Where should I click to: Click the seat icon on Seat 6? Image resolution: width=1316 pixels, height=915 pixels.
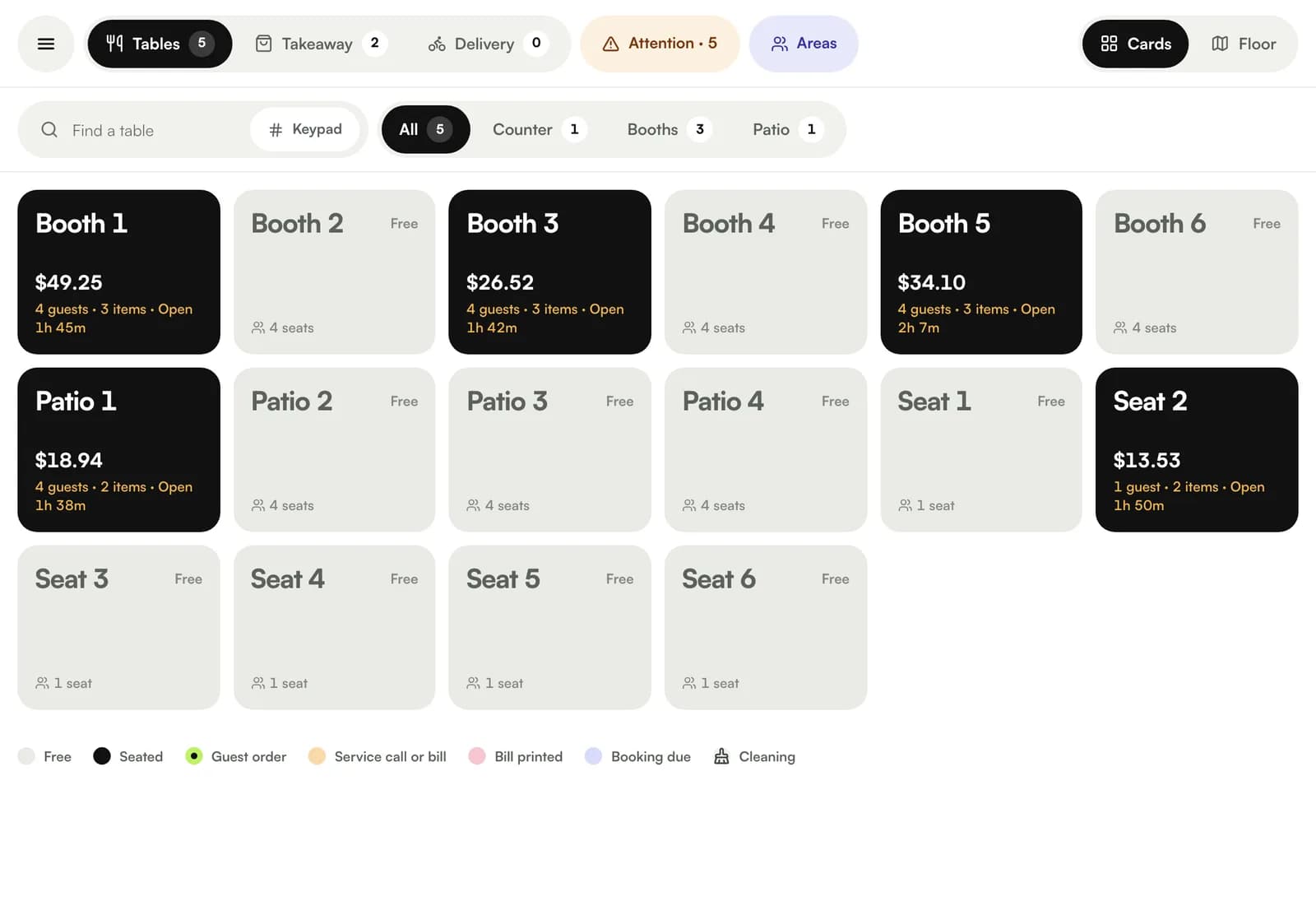689,683
